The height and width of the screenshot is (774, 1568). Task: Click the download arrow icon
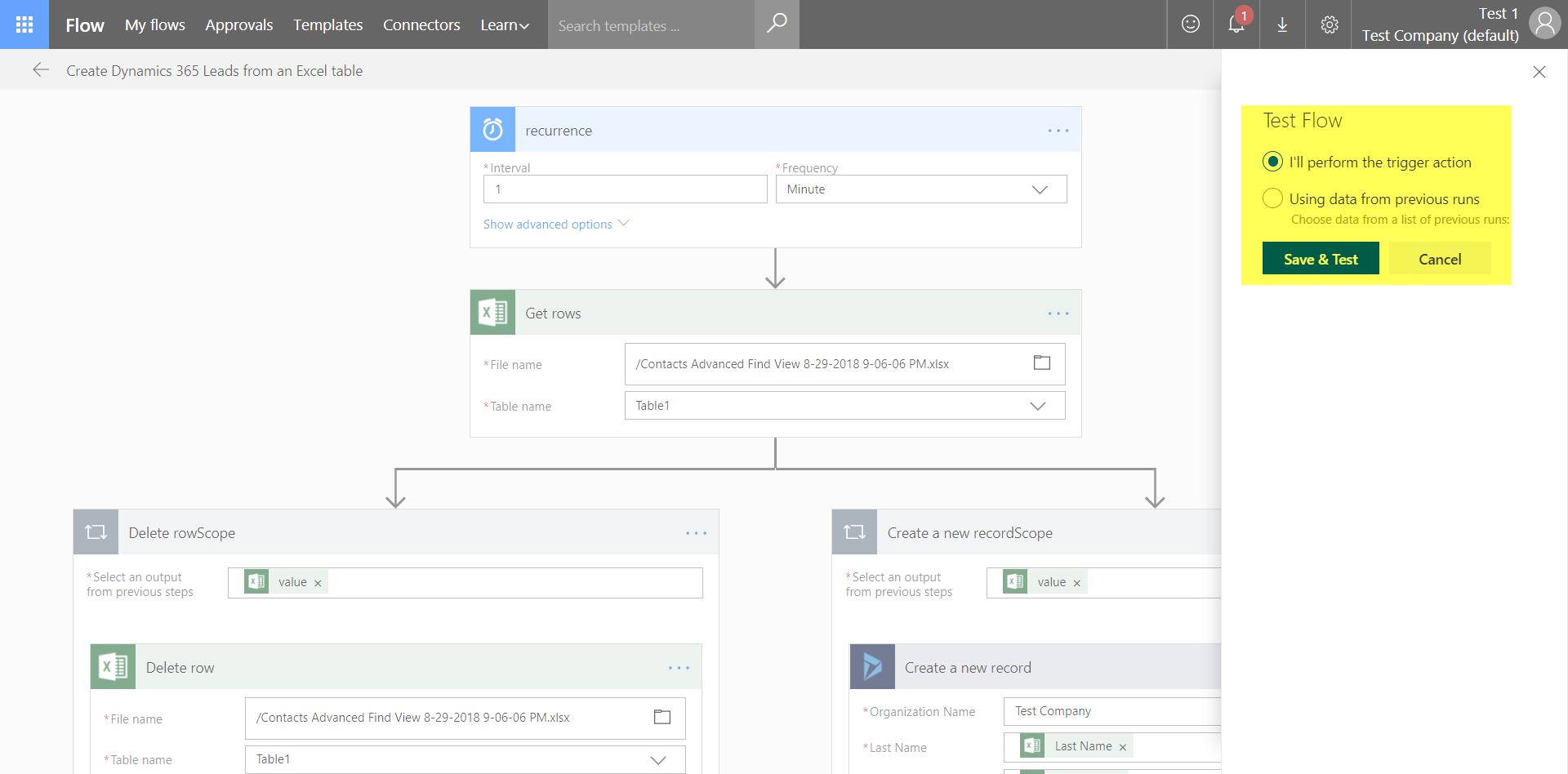[x=1282, y=24]
